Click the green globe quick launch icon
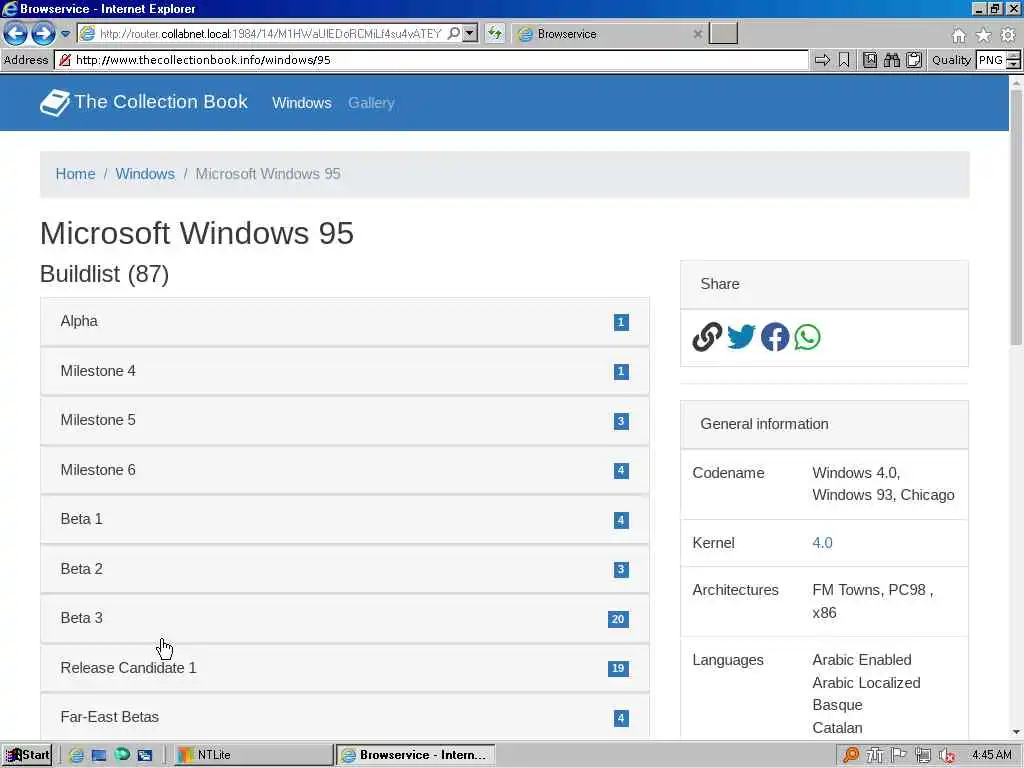The width and height of the screenshot is (1024, 768). 122,755
